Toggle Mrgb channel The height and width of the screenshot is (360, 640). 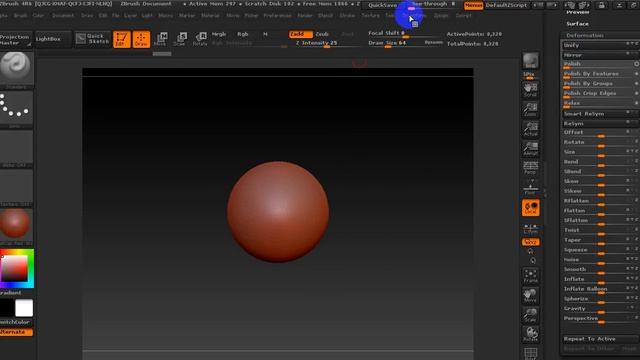(219, 34)
